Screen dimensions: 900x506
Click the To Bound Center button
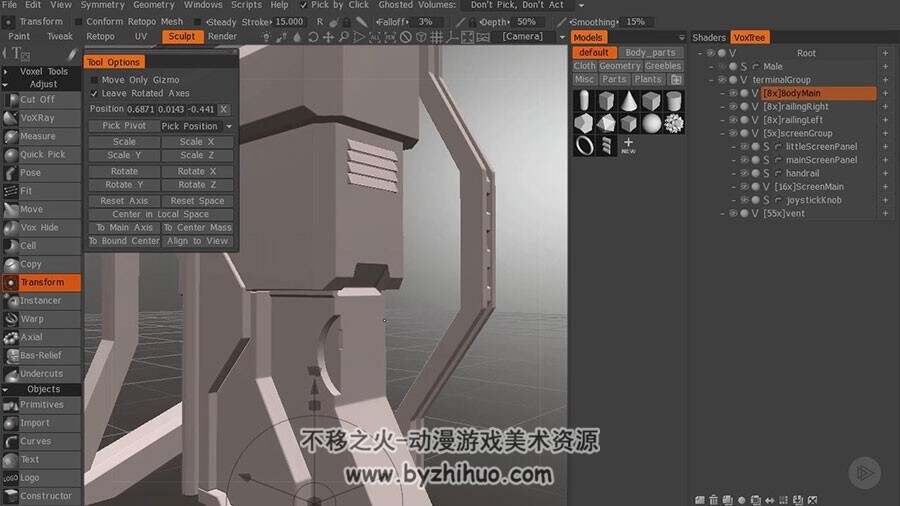124,241
